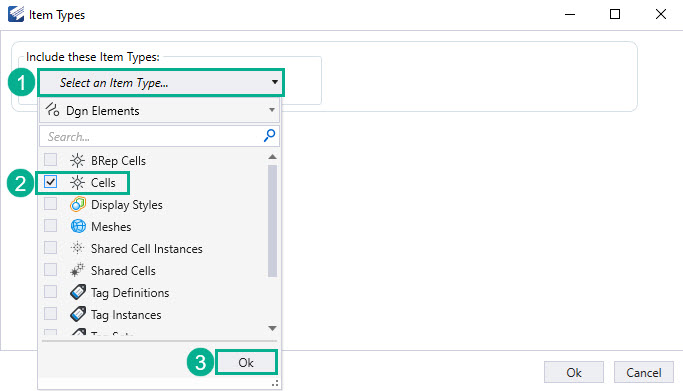This screenshot has height=391, width=683.
Task: Tick the Shared Cells checkbox
Action: click(x=51, y=270)
